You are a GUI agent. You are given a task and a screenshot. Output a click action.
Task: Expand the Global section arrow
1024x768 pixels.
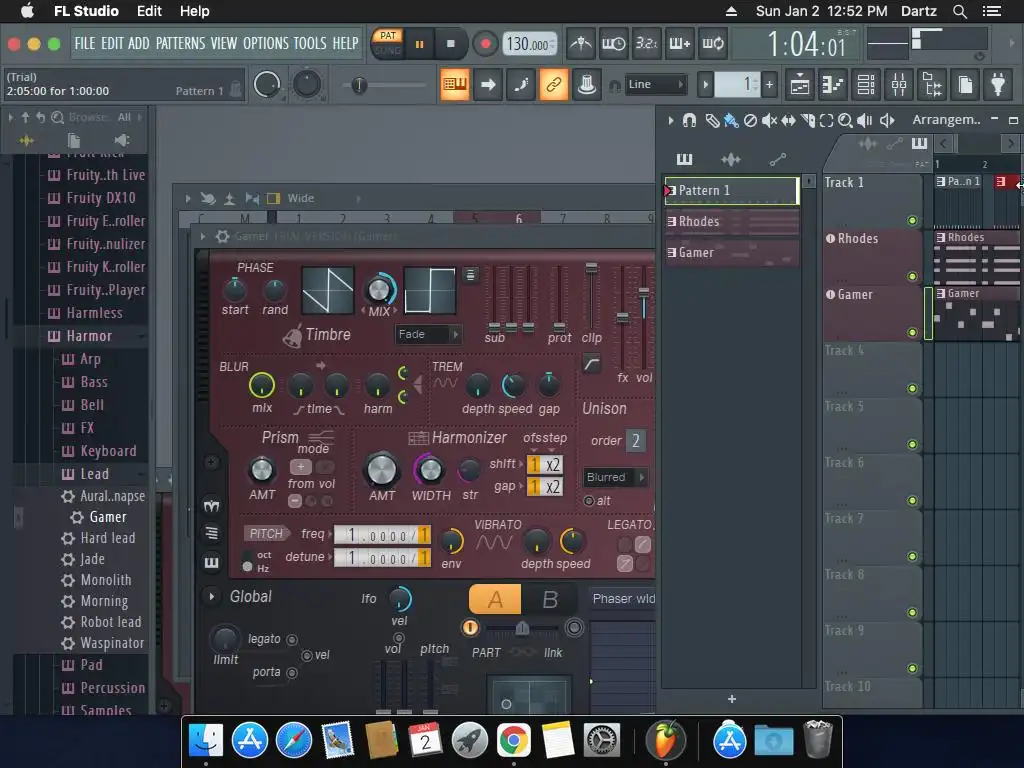(x=212, y=596)
